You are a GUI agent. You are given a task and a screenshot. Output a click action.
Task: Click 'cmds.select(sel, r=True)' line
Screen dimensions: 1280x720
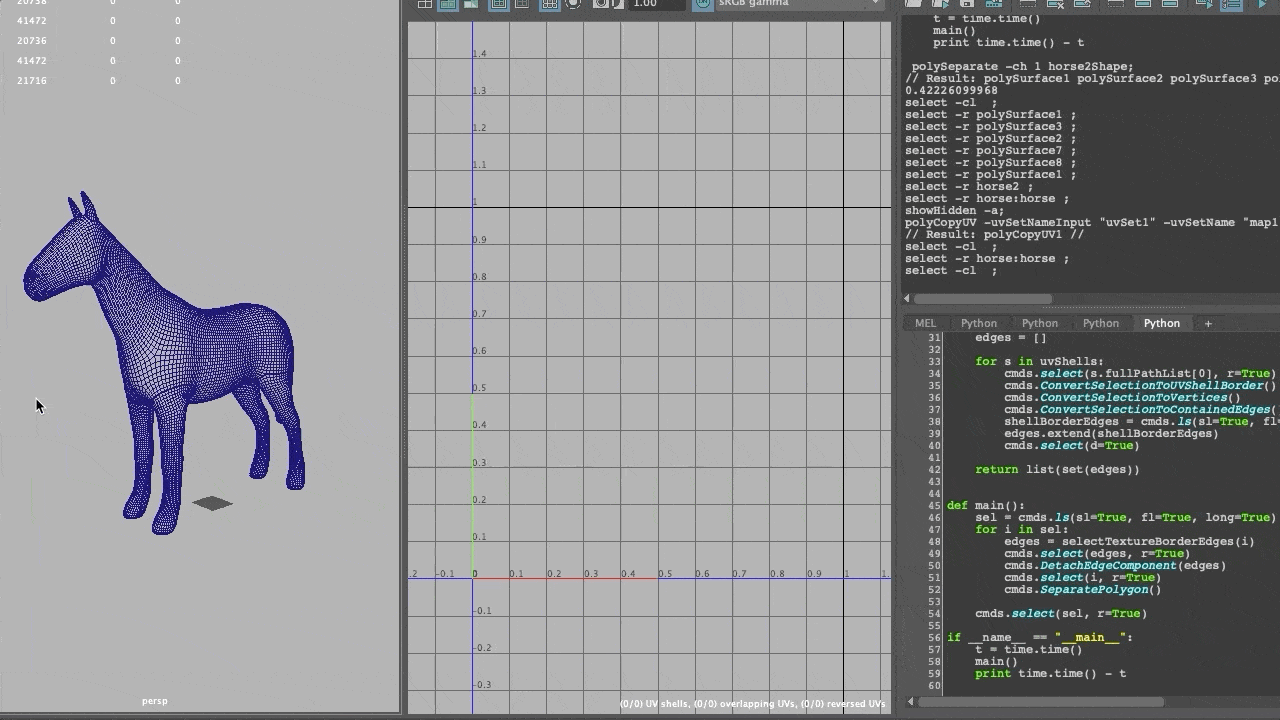coord(1061,613)
